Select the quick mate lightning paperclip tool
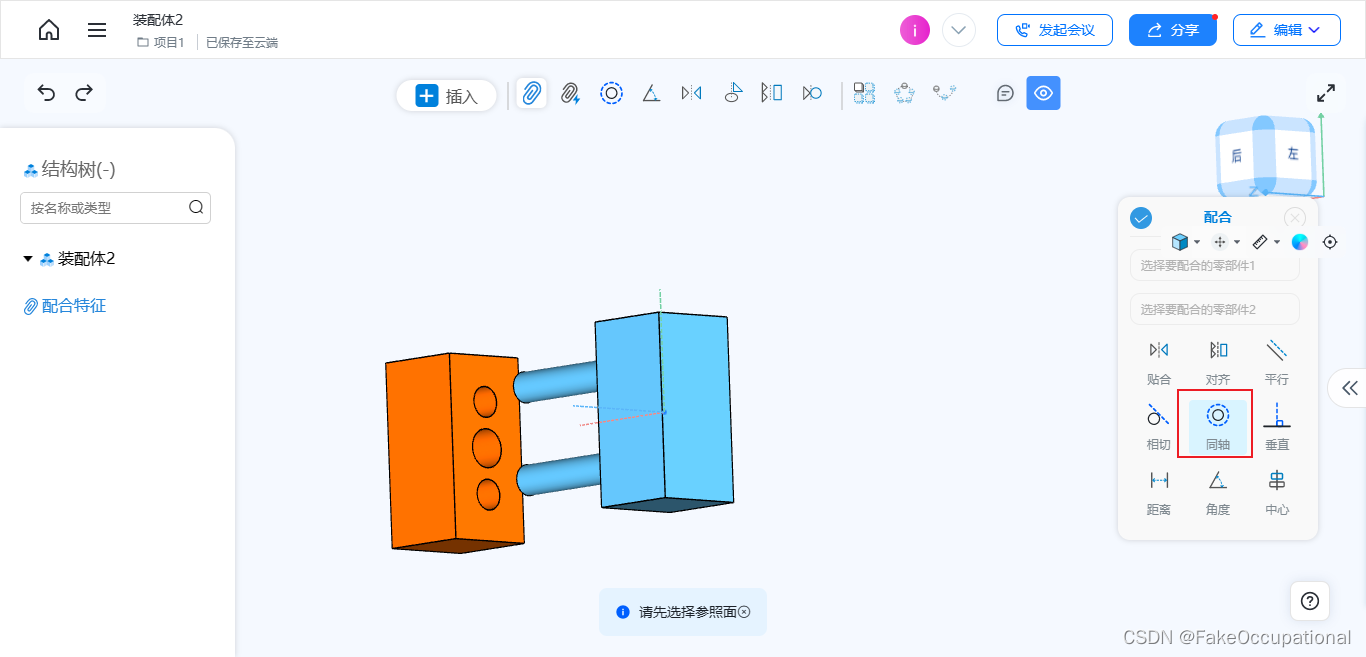Viewport: 1366px width, 657px height. (570, 93)
